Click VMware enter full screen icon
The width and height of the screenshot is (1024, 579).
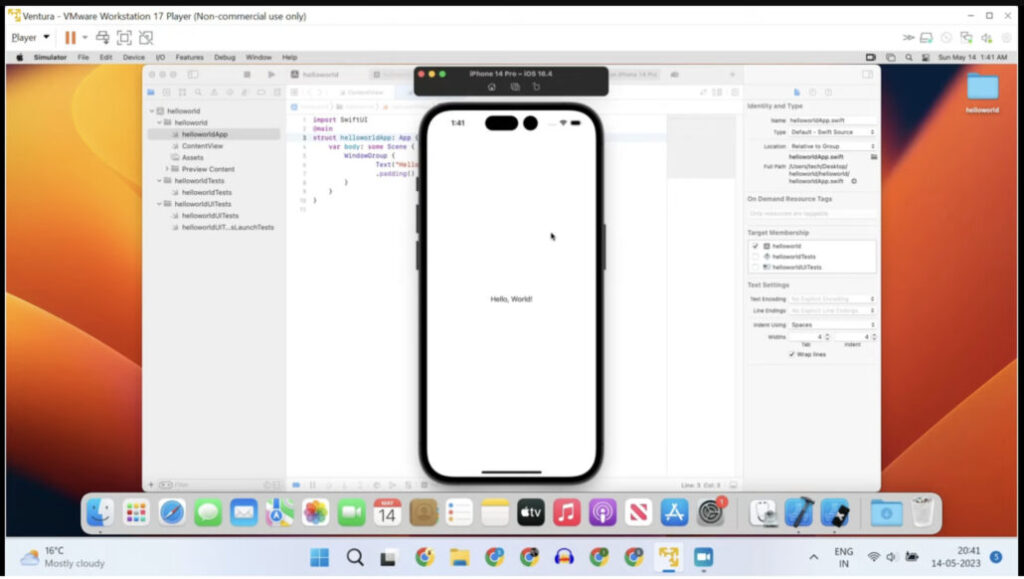124,38
